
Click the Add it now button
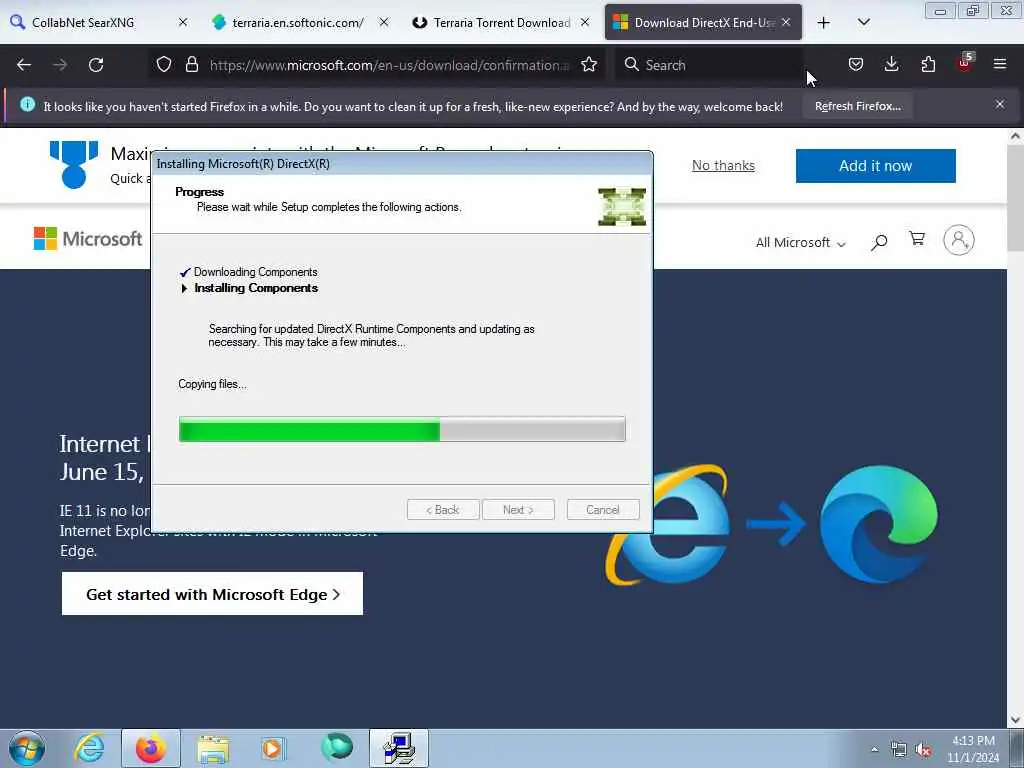coord(875,166)
